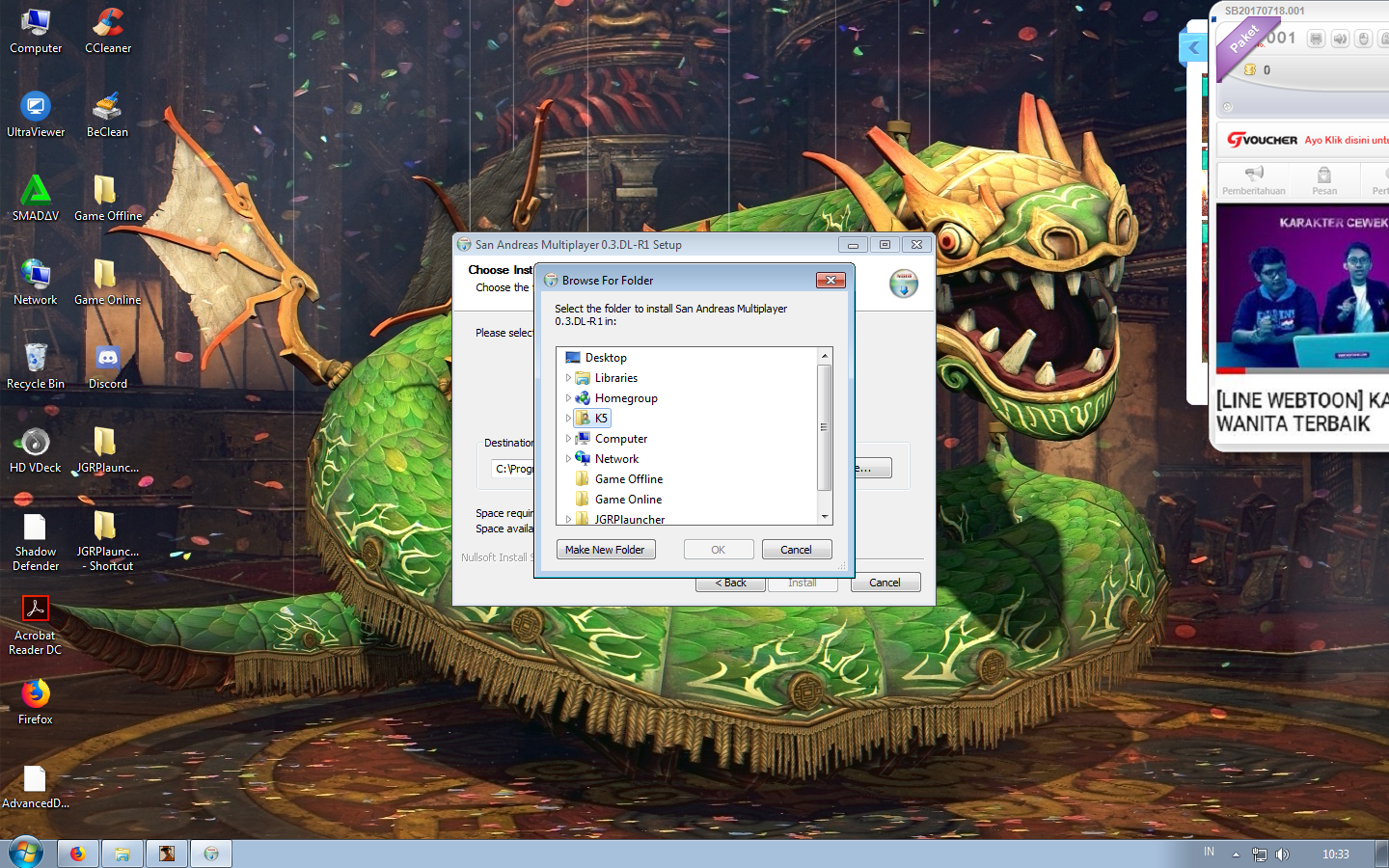Open the Recycle Bin
This screenshot has height=868, width=1389.
click(36, 366)
